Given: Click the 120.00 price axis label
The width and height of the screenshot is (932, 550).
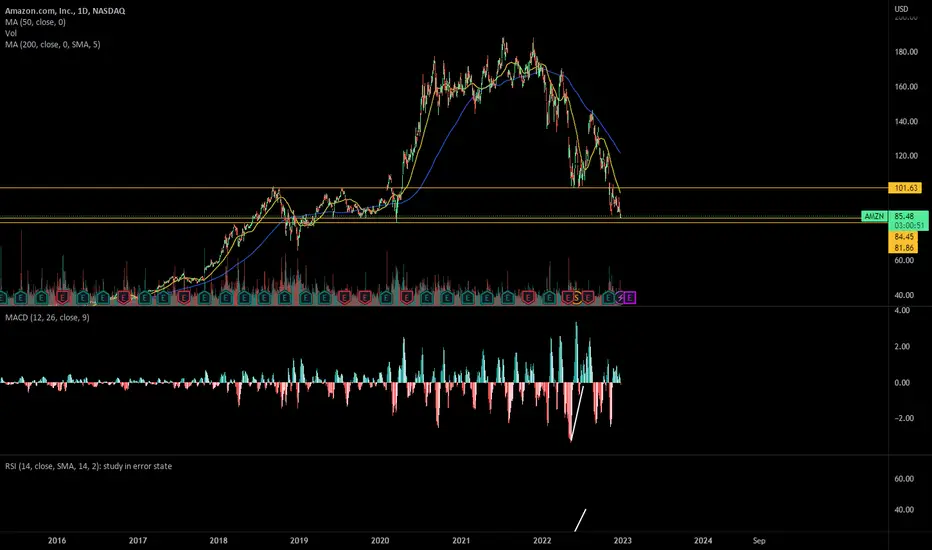Looking at the screenshot, I should point(906,156).
